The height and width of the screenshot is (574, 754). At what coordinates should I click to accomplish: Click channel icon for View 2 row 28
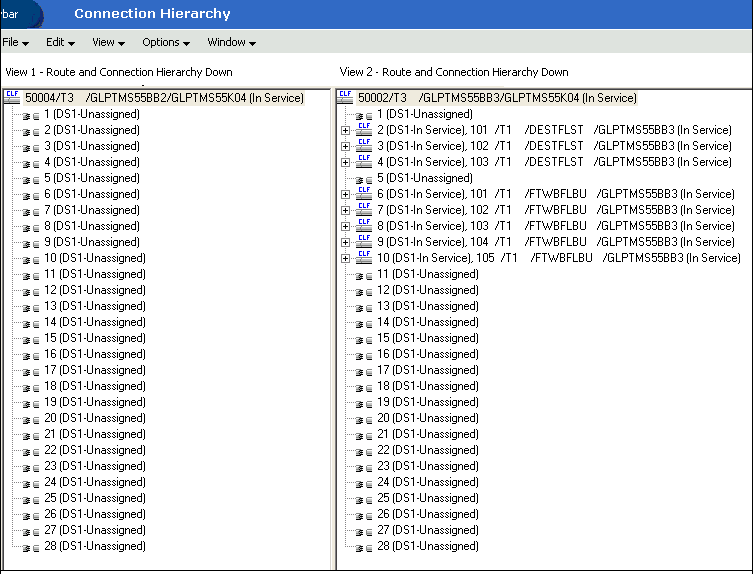(x=364, y=548)
